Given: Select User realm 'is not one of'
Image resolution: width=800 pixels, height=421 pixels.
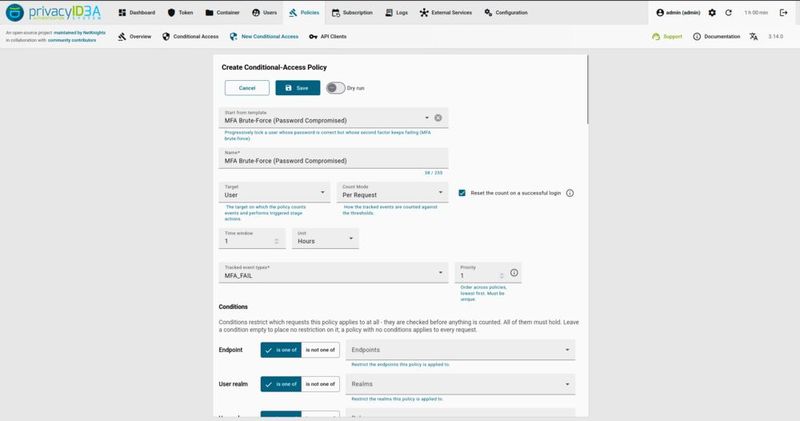Looking at the screenshot, I should 320,384.
